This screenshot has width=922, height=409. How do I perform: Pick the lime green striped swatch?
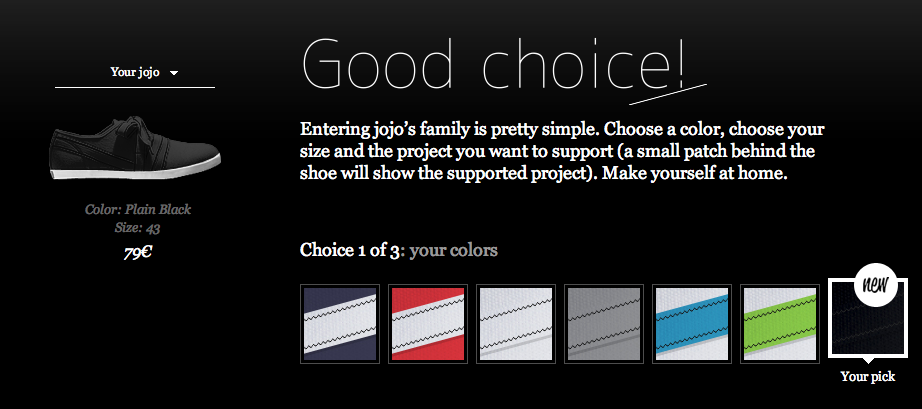[x=780, y=324]
